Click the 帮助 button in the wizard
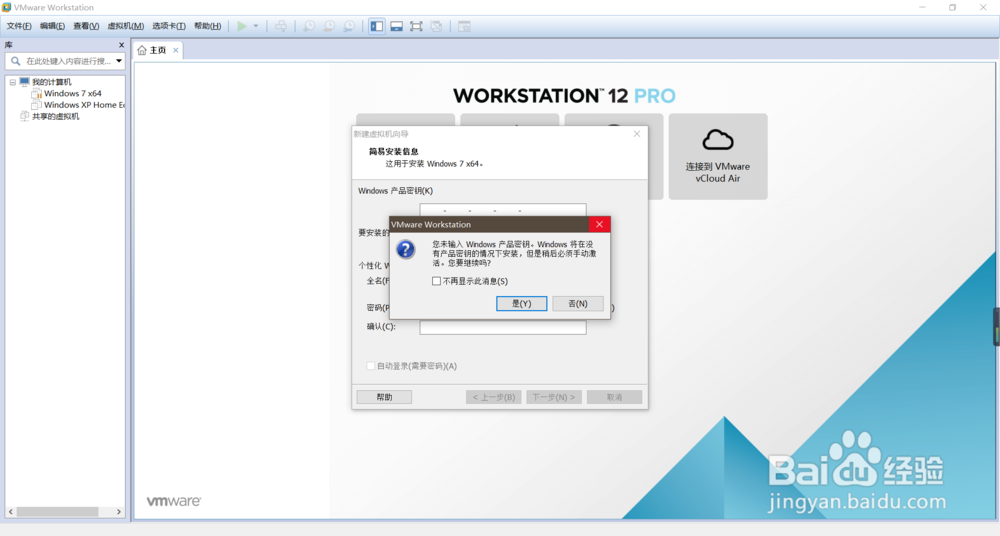 pyautogui.click(x=384, y=397)
